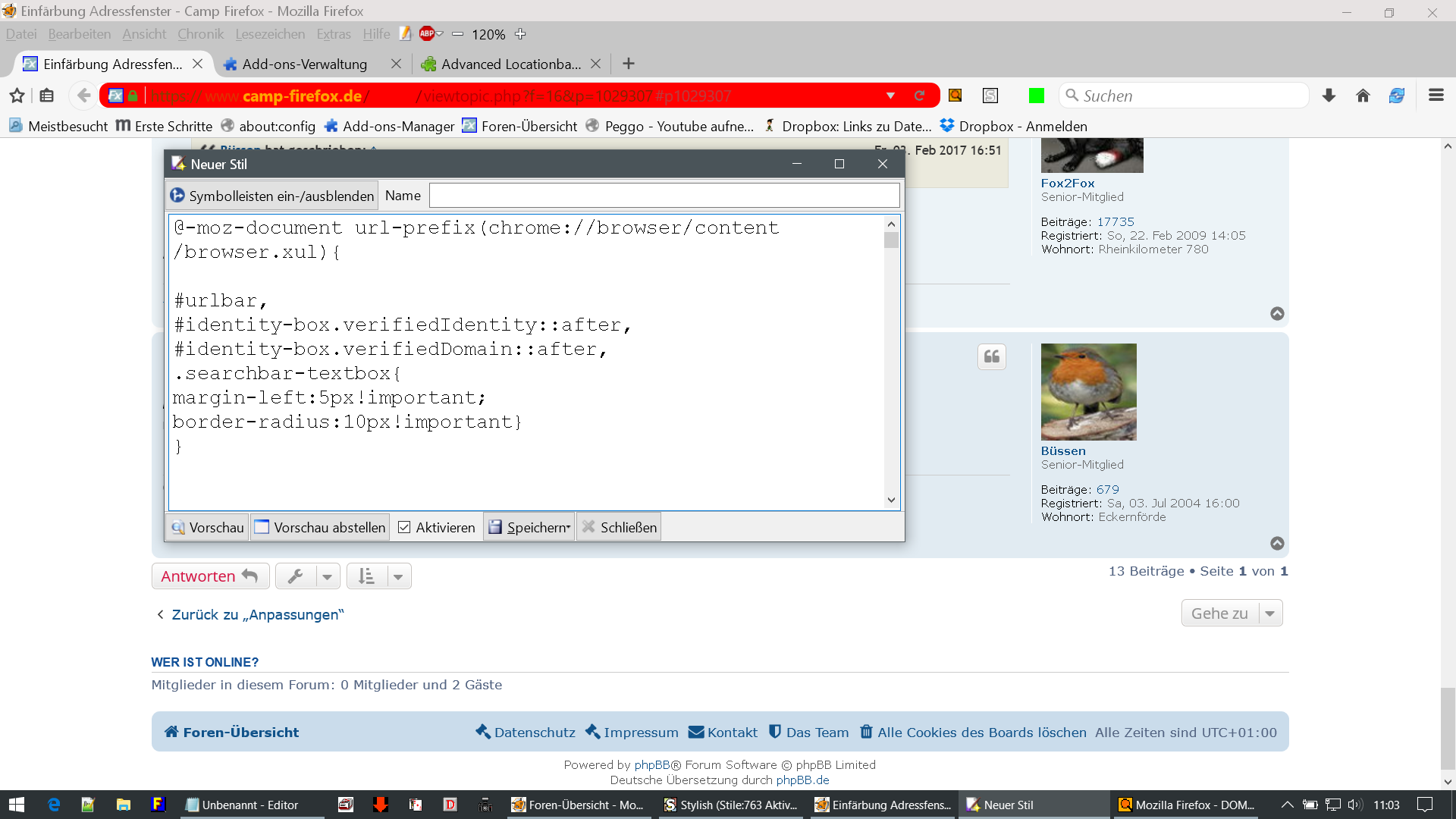Toggle Symbolleisten ein-/ausblenden
Viewport: 1456px width, 819px height.
coord(272,196)
